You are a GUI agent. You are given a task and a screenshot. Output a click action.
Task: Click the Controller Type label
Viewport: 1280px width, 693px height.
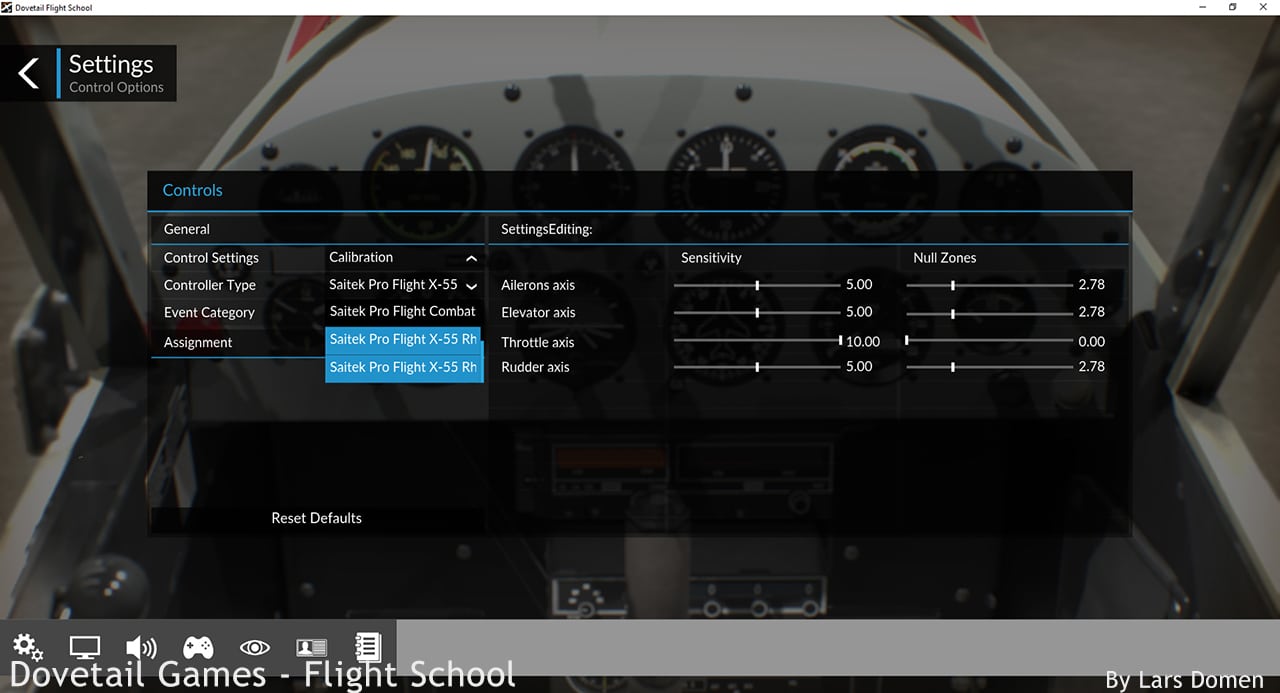point(210,286)
